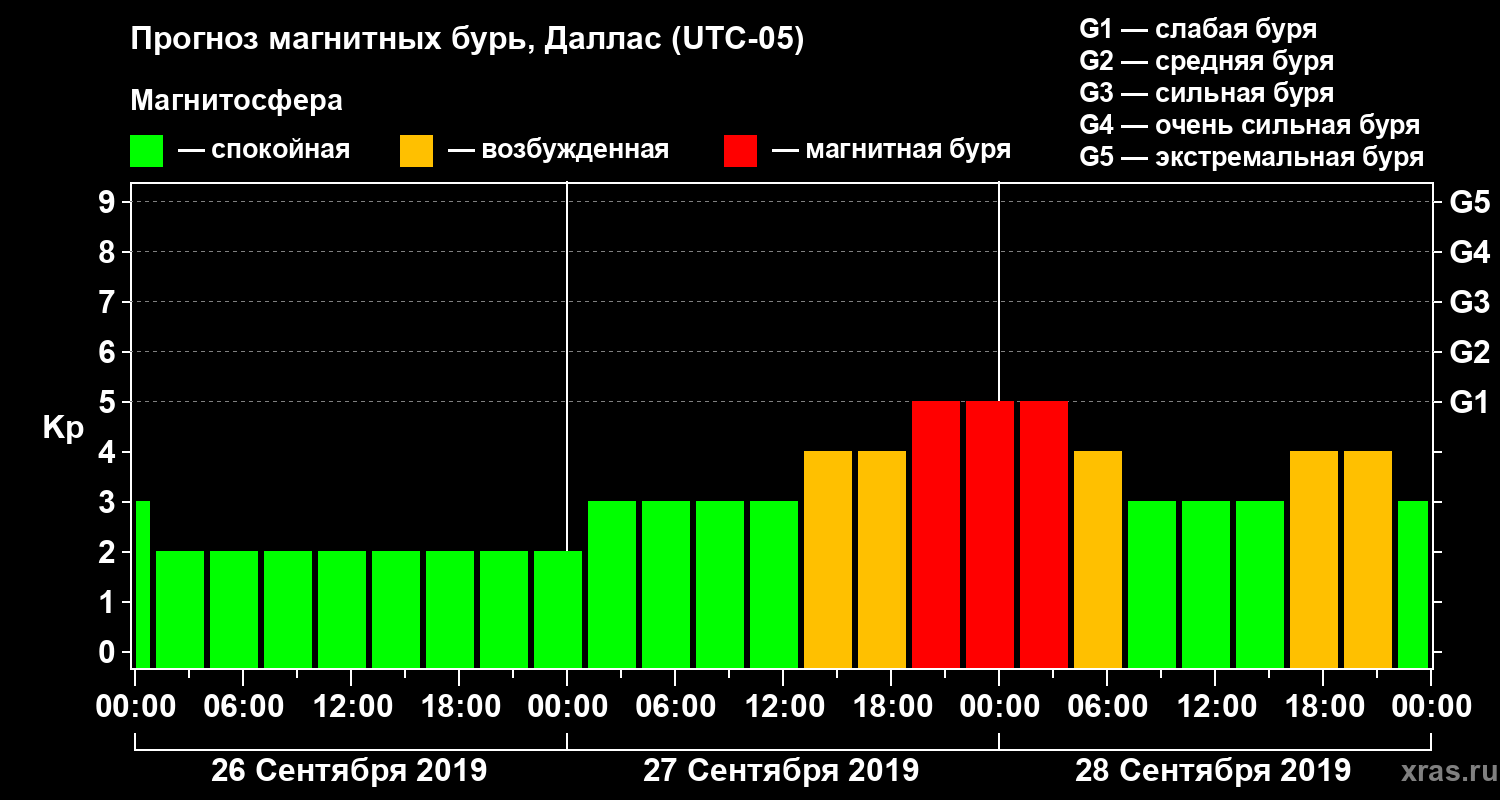This screenshot has height=800, width=1500.
Task: Click the '— спокойная' legend label
Action: coord(264,150)
